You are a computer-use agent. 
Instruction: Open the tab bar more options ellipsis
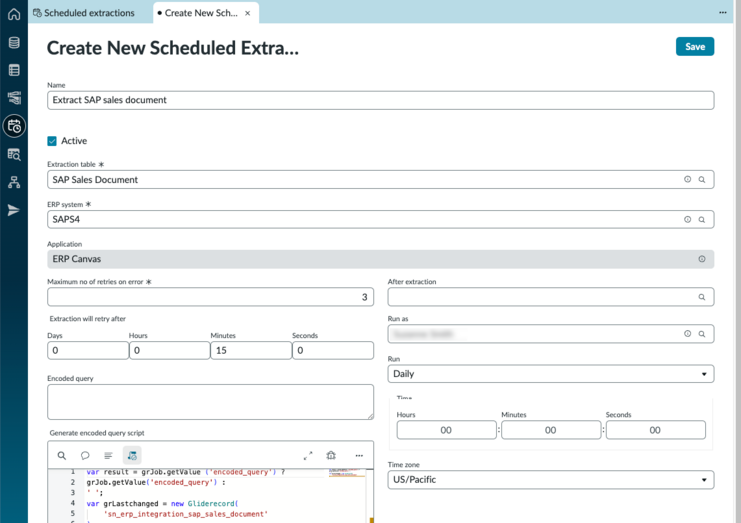723,13
